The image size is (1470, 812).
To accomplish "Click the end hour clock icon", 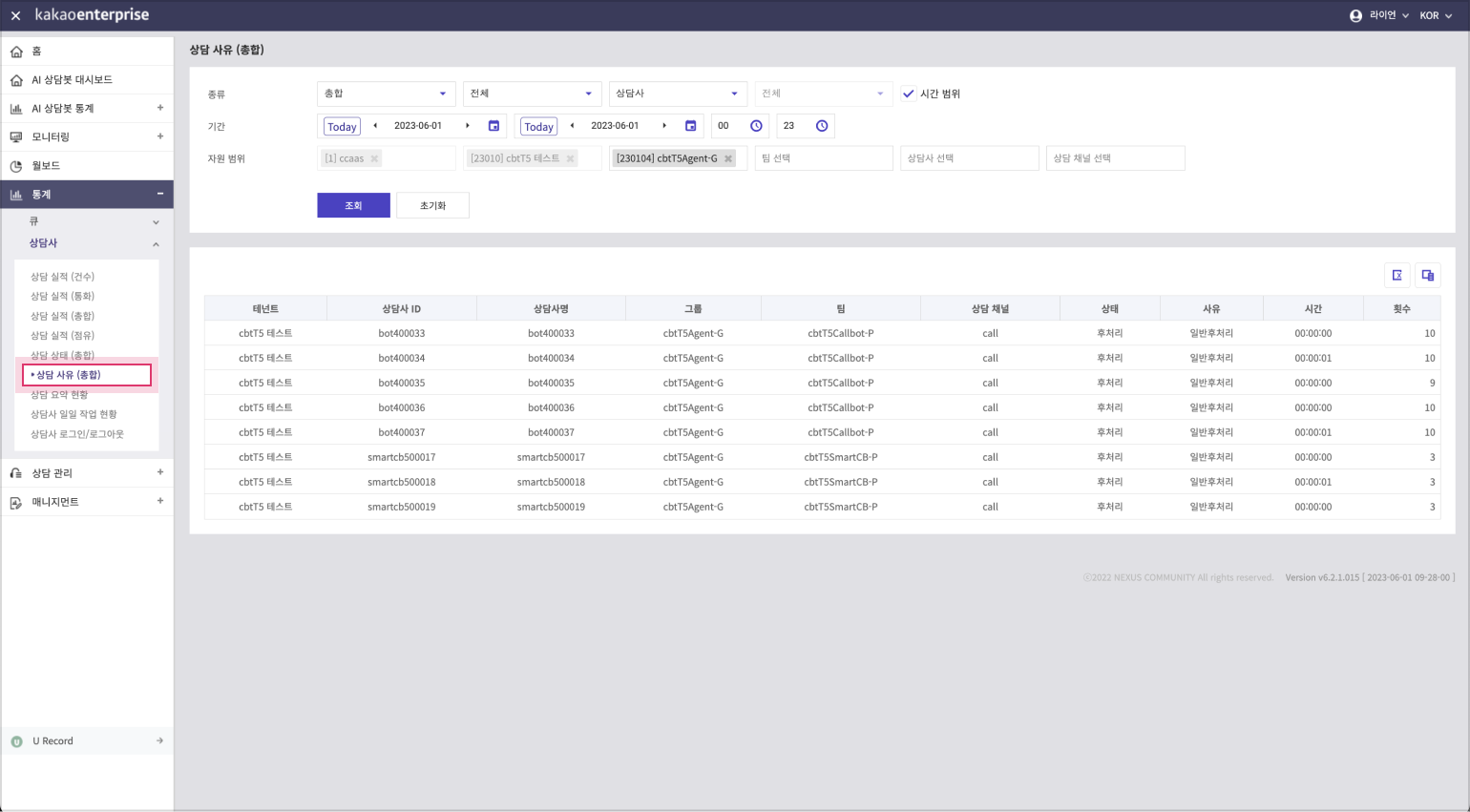I will click(822, 126).
